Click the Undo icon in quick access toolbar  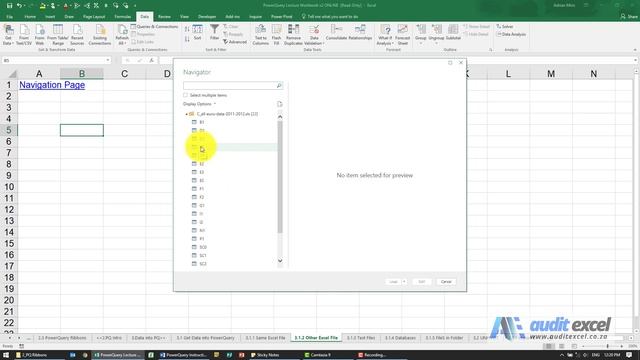click(x=19, y=5)
